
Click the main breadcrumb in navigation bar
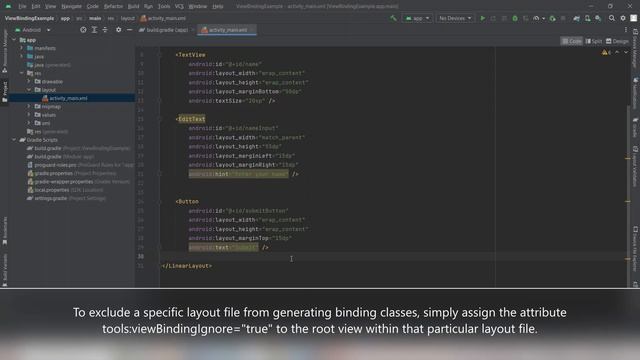pos(95,18)
